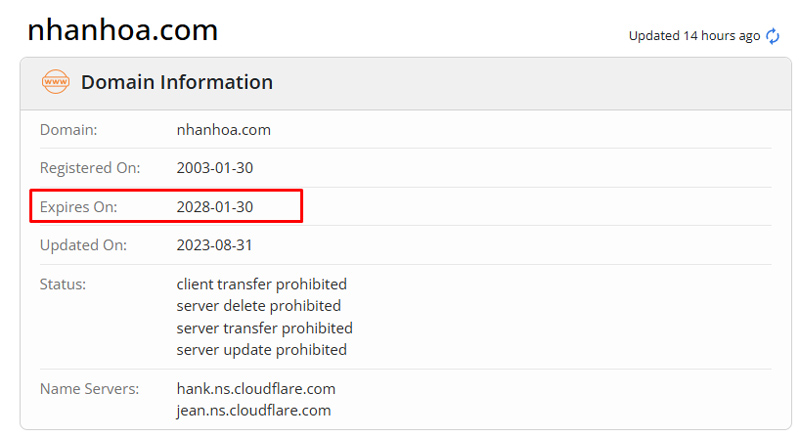Click the orange WWW globe icon
Image resolution: width=800 pixels, height=437 pixels.
pyautogui.click(x=55, y=82)
